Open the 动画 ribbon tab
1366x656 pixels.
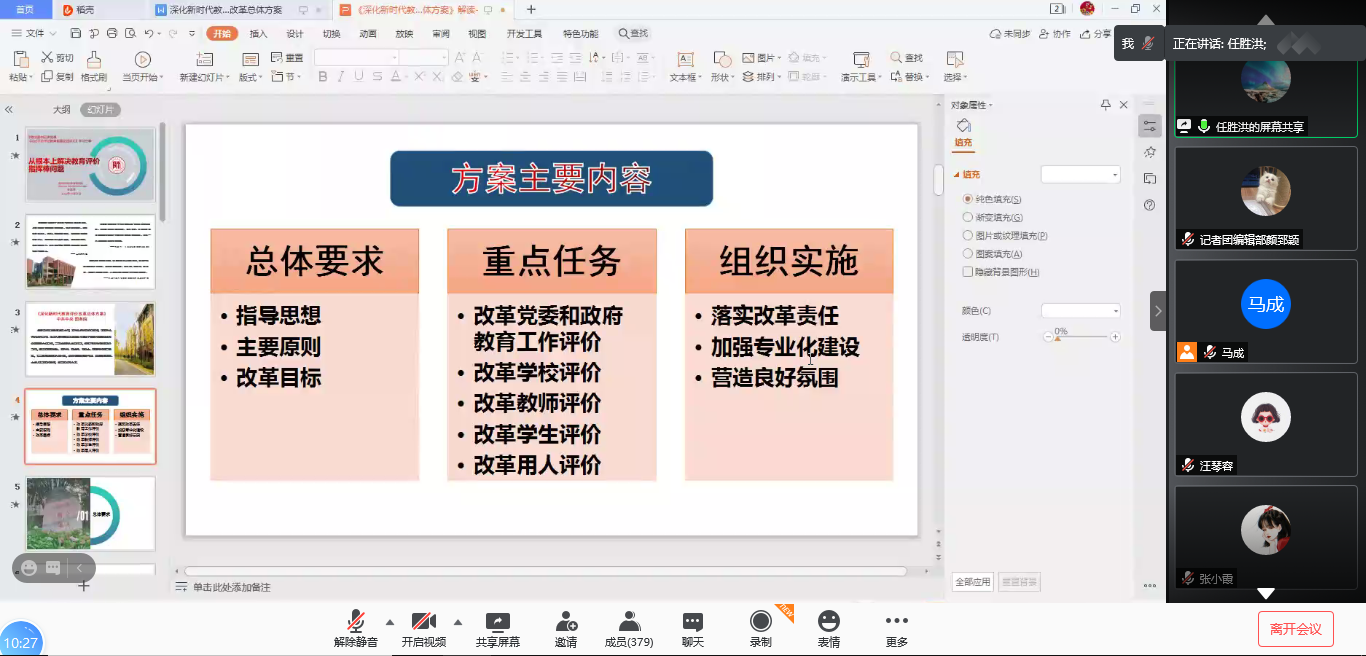(x=367, y=33)
